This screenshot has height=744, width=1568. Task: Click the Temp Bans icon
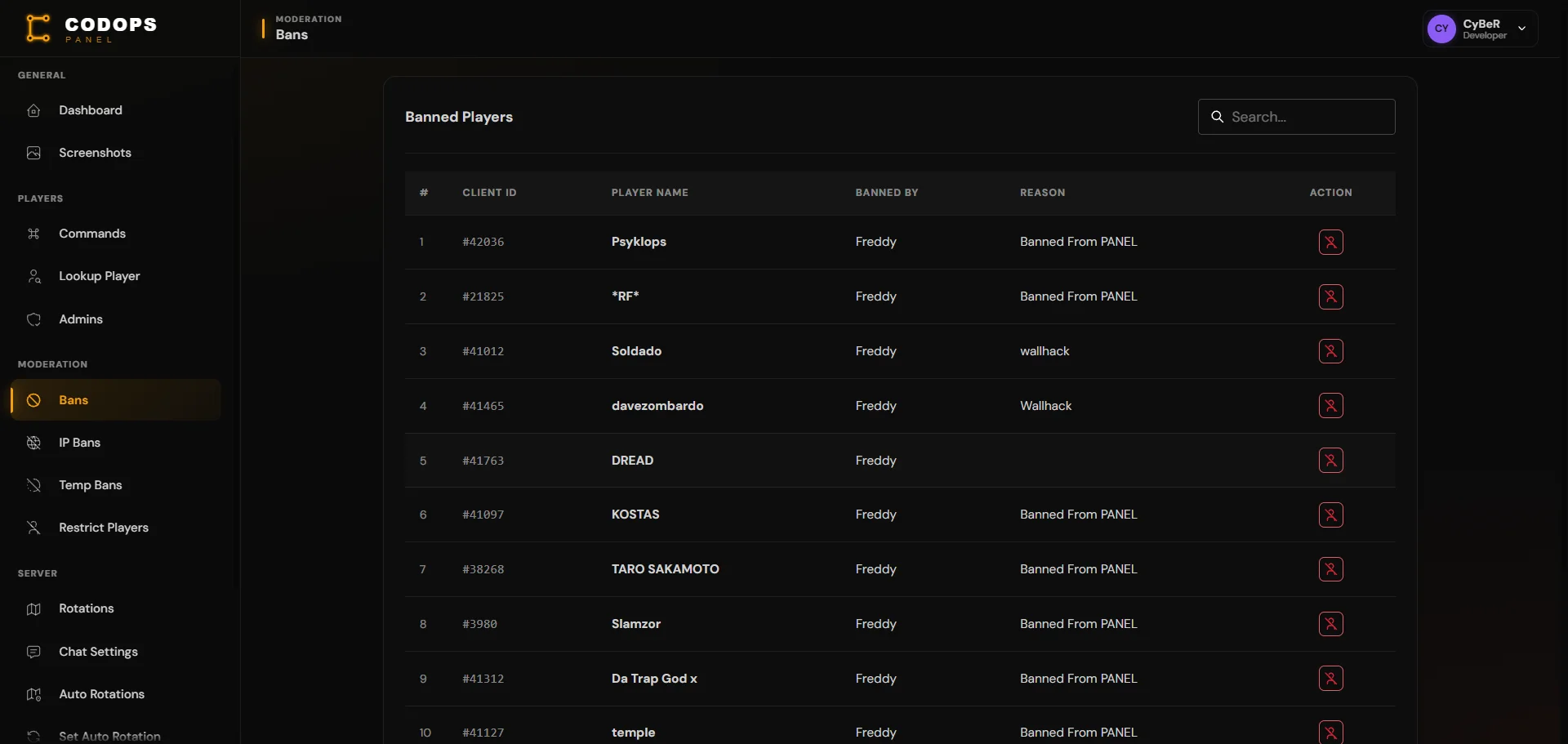[x=33, y=485]
